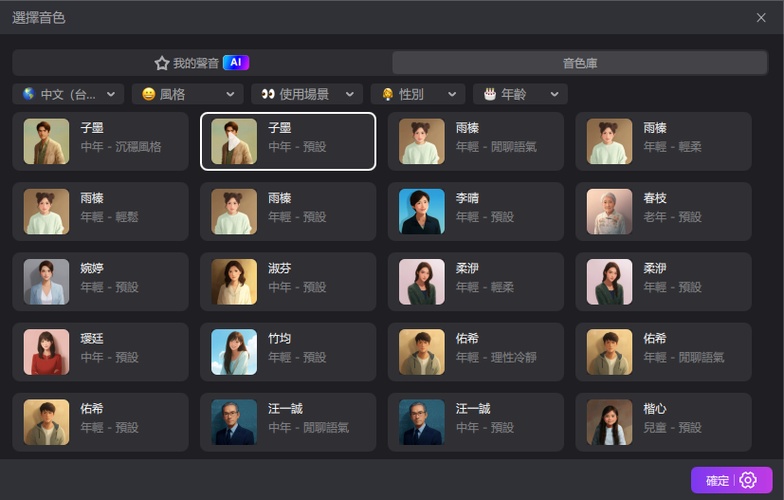Click the 中年 - 沉穩風格 label text

coord(121,147)
